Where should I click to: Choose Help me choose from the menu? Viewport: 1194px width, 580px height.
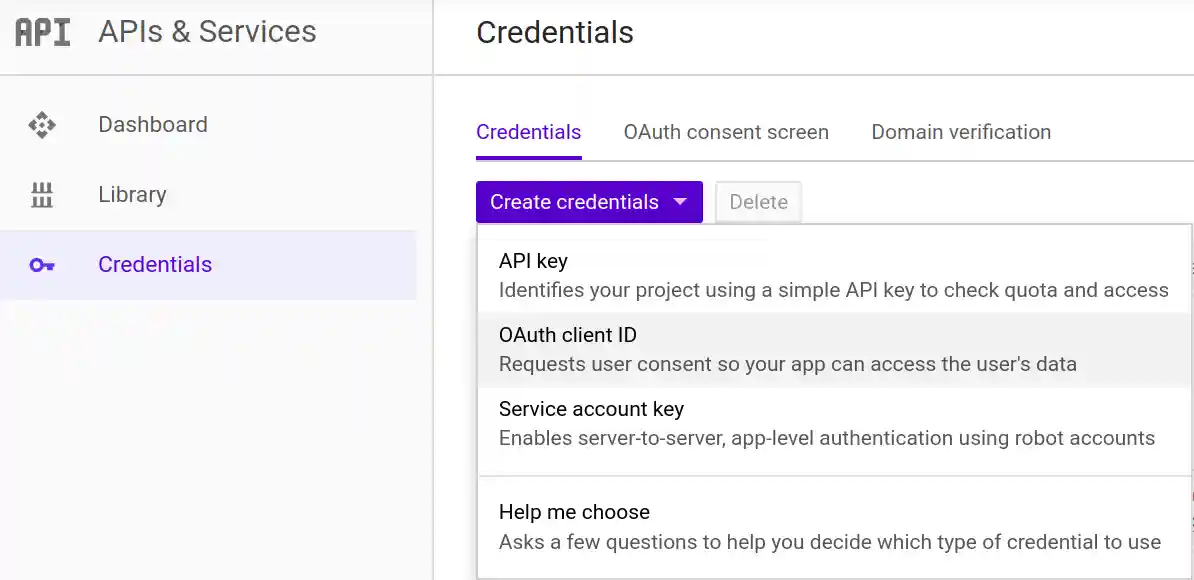574,512
